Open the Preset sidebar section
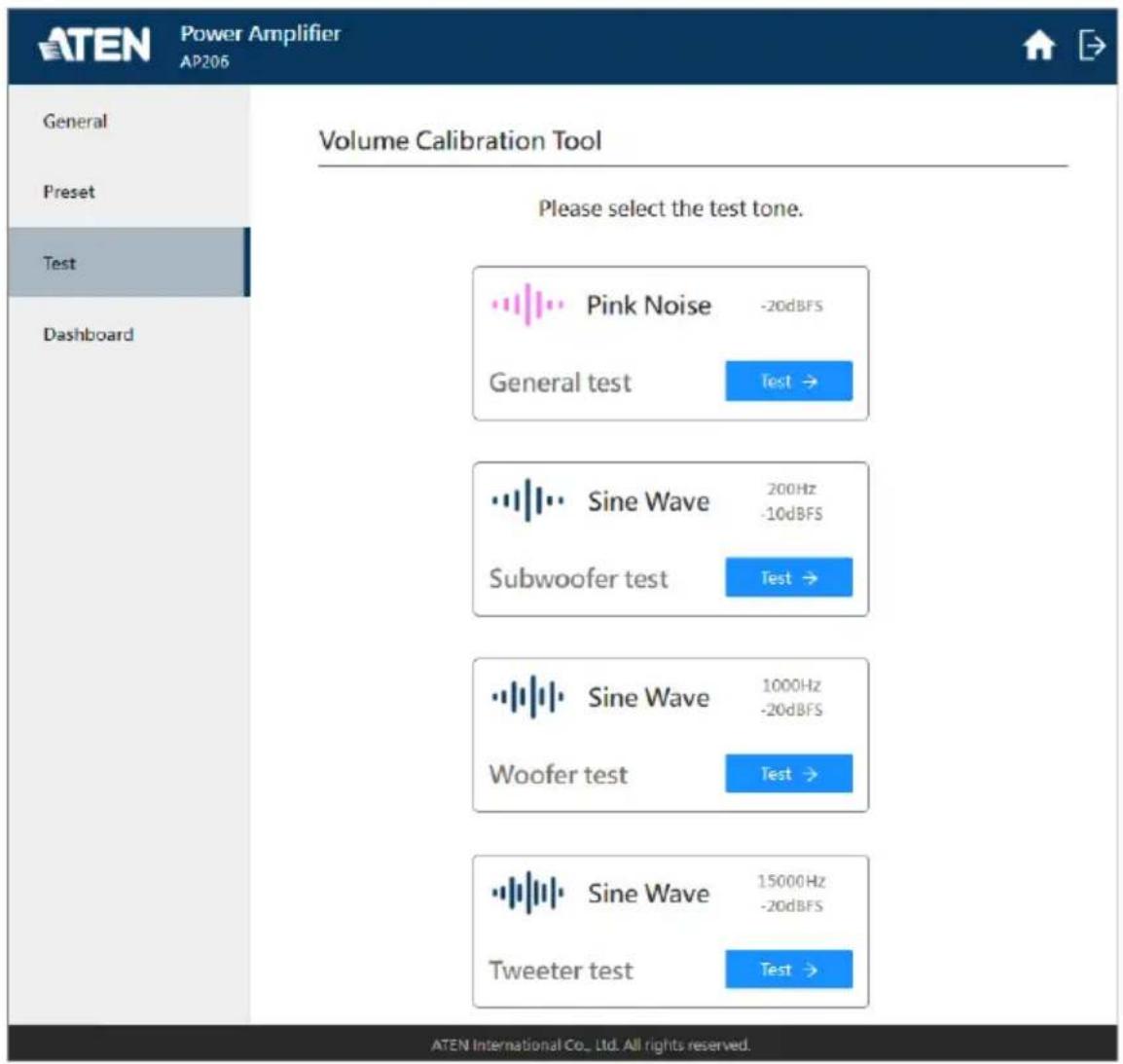This screenshot has width=1123, height=1064. [x=128, y=192]
